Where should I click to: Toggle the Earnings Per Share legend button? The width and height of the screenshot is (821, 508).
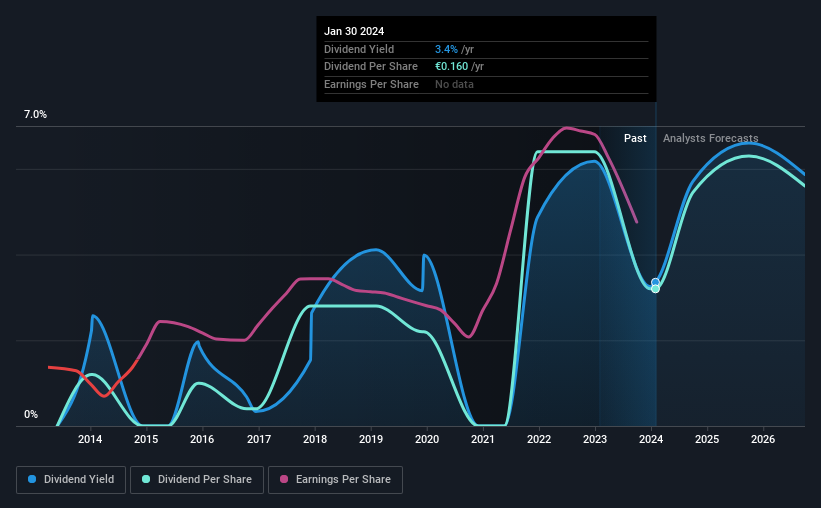point(335,480)
